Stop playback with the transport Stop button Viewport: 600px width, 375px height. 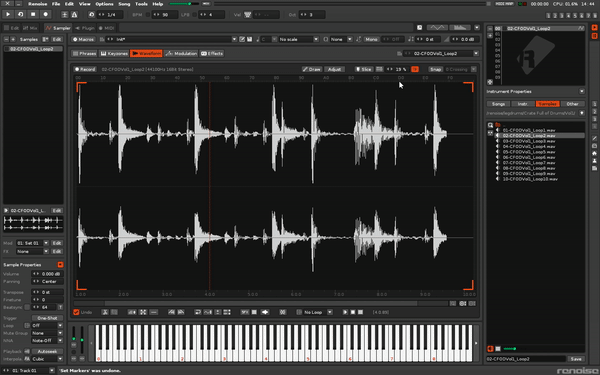33,15
